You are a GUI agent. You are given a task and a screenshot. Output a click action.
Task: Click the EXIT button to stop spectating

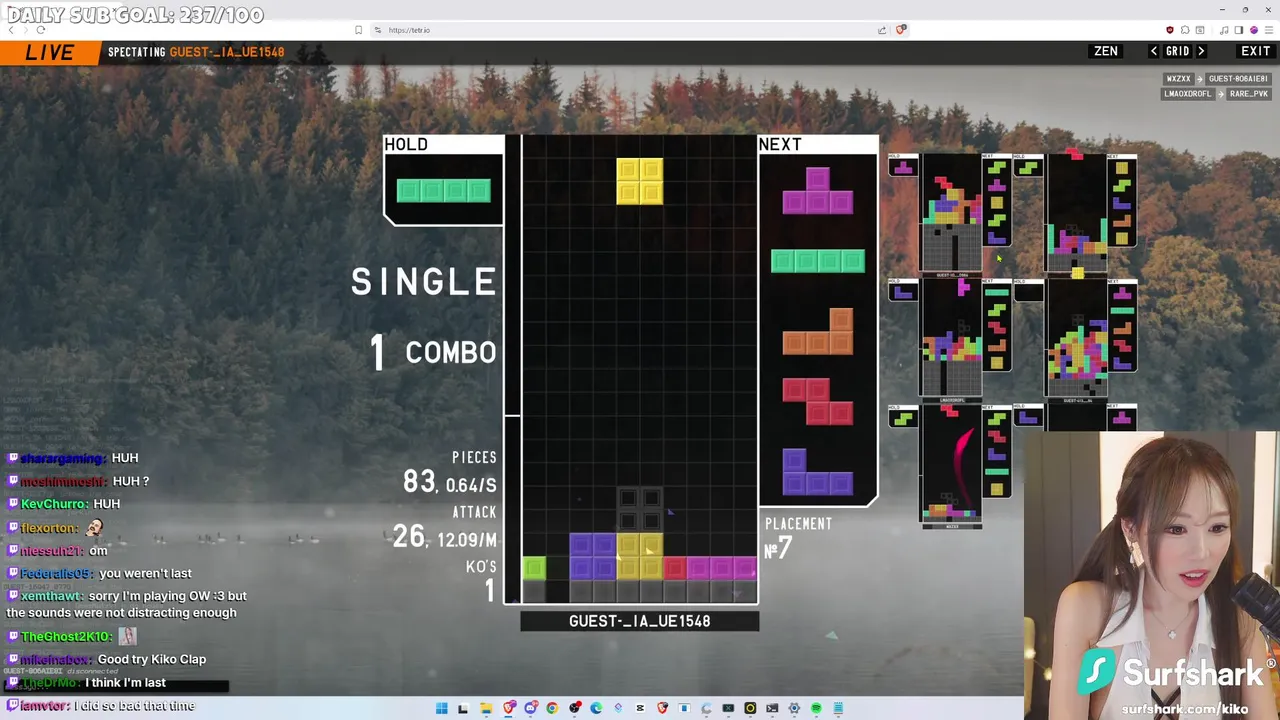coord(1255,51)
